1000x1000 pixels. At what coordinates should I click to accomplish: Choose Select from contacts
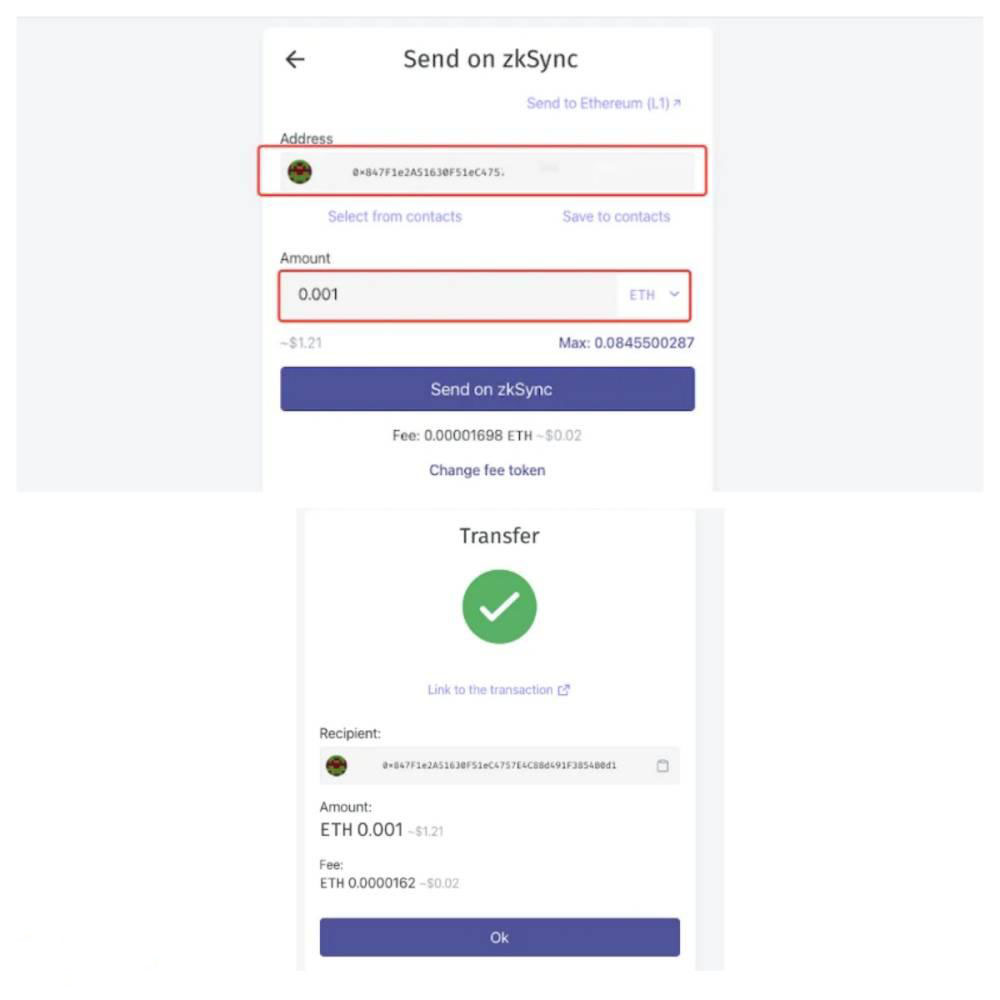tap(395, 217)
